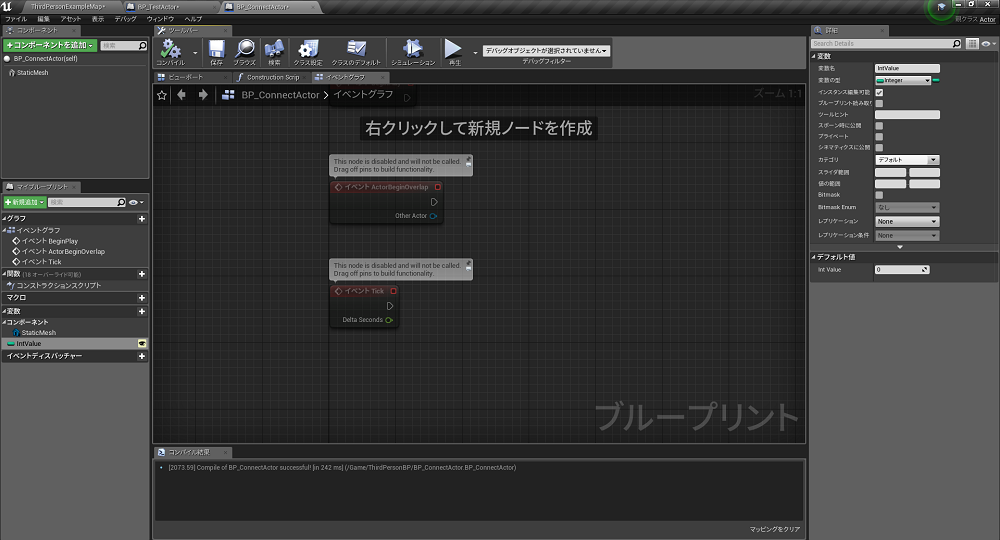Switch to the ThirdPersonExampleMap tab
The image size is (1000, 540).
tap(68, 6)
